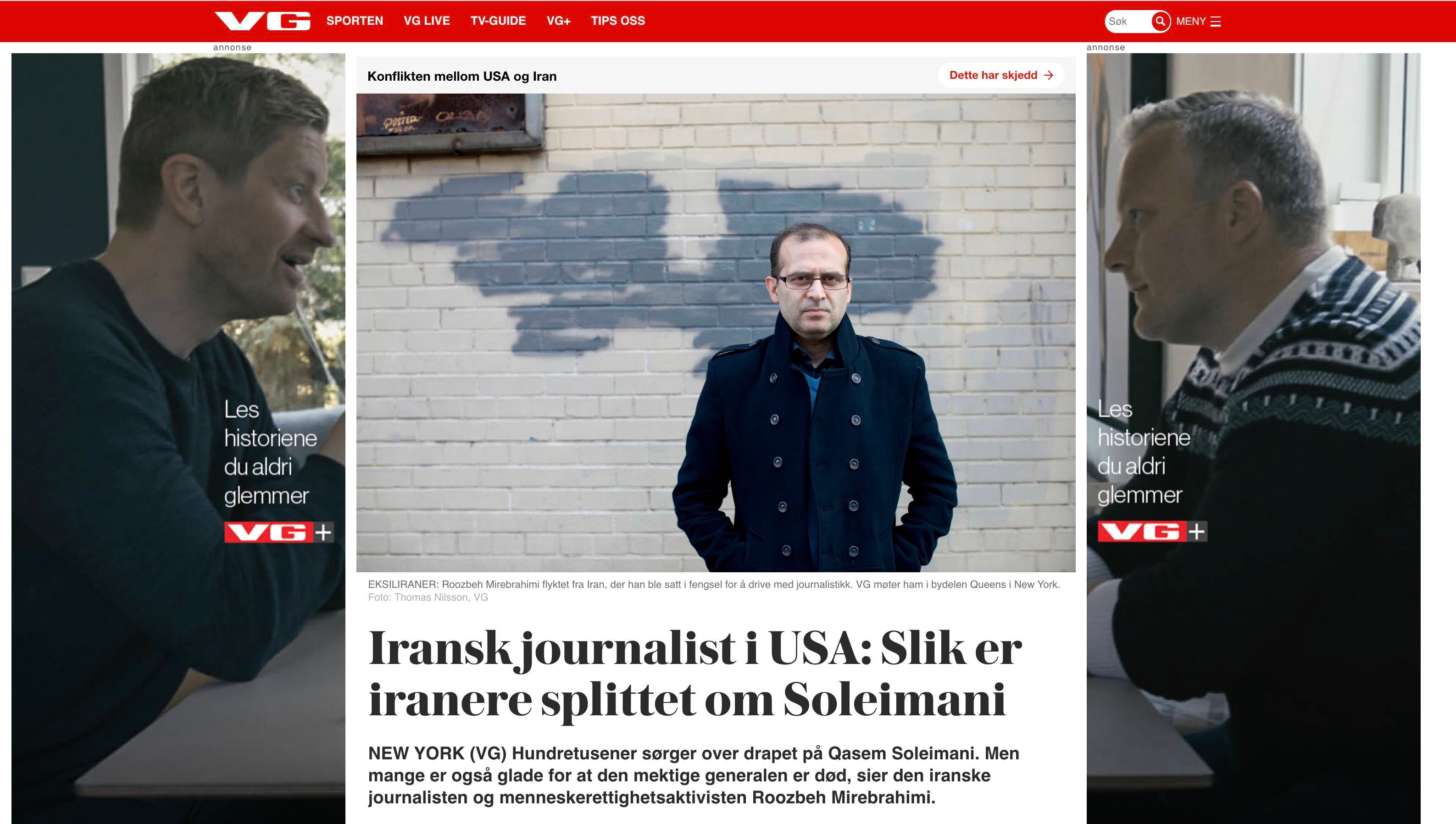Click the Dette har skjedd button
The height and width of the screenshot is (824, 1456).
coord(1001,75)
